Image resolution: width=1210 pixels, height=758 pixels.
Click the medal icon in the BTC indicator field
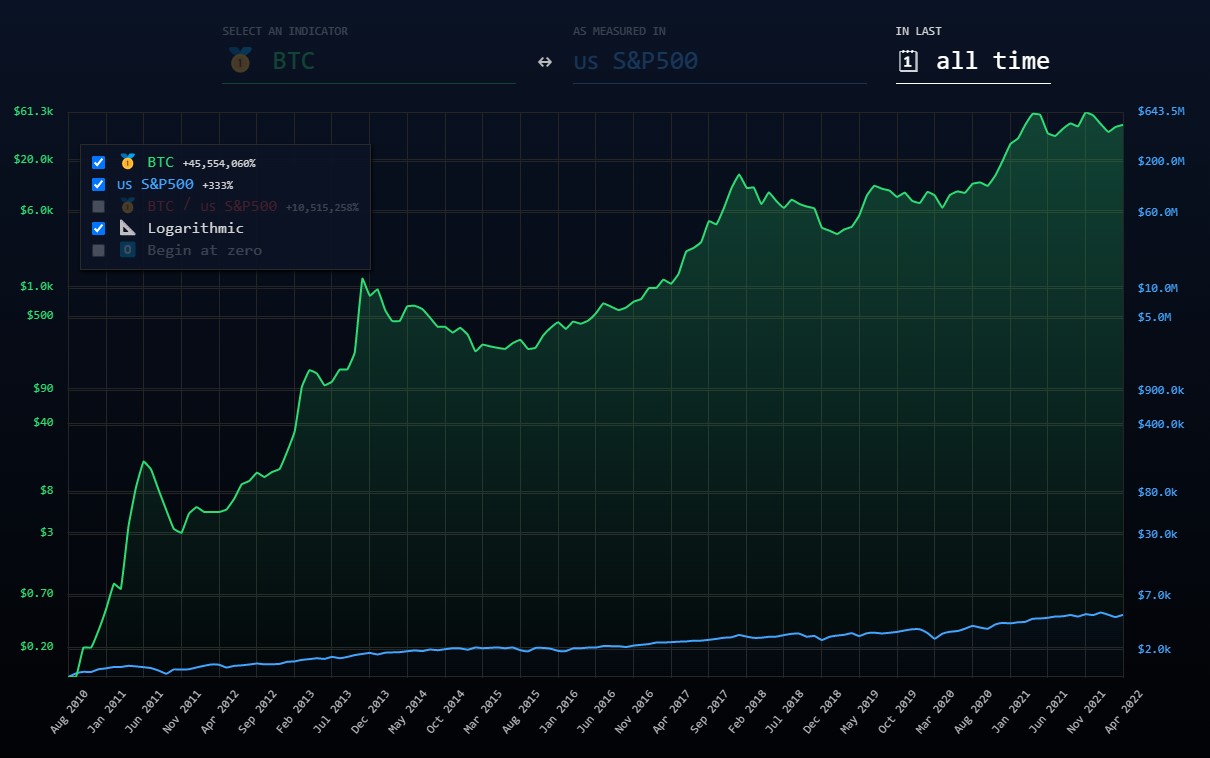pyautogui.click(x=240, y=61)
